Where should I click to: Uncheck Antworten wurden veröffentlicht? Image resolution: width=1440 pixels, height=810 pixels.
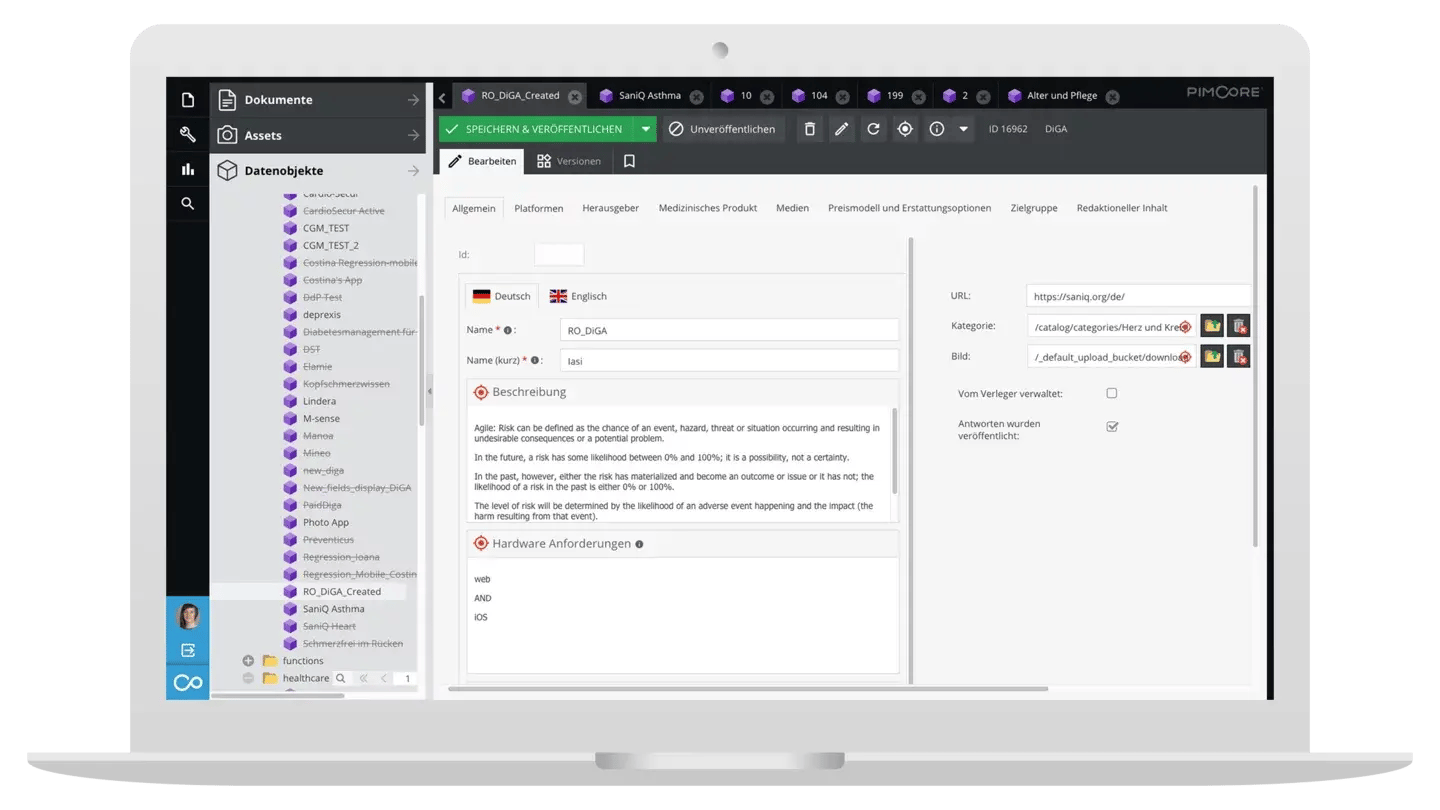(1111, 426)
